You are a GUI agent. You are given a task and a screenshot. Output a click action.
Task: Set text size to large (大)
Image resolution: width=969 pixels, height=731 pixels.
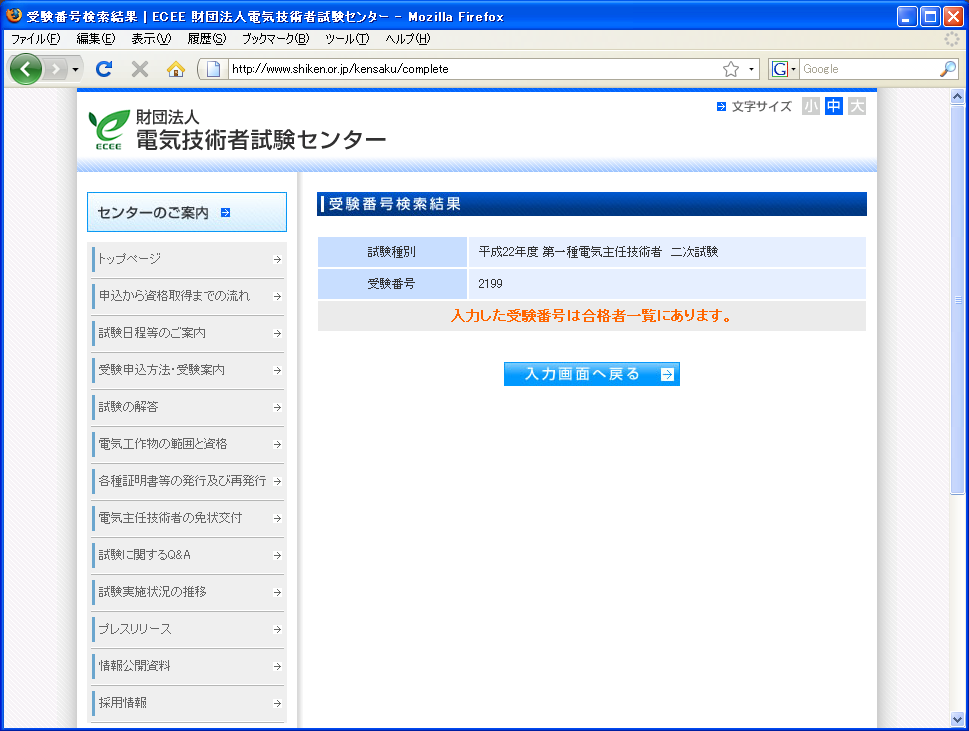(x=856, y=106)
